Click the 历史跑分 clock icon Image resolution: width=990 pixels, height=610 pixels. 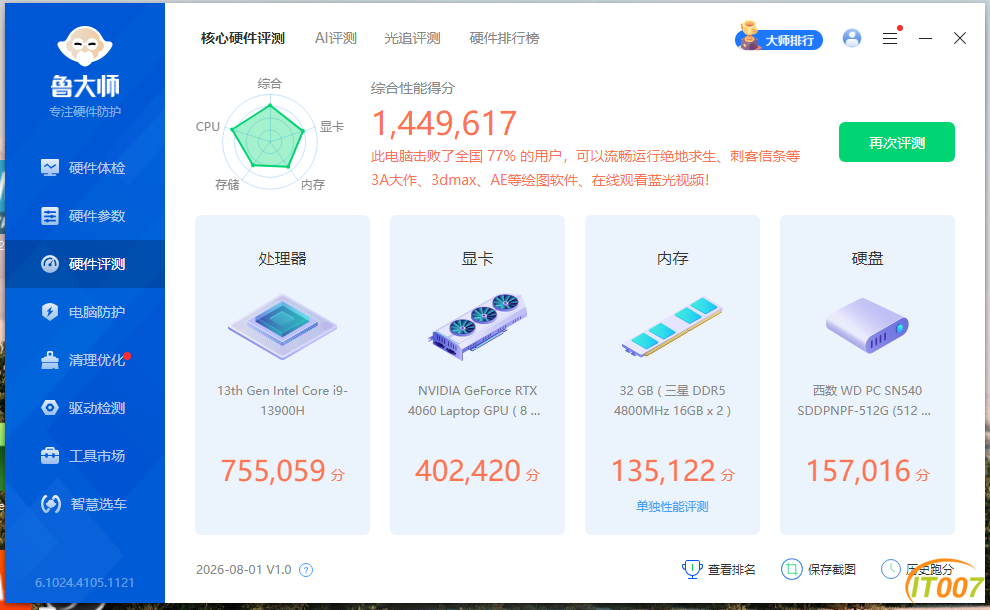(890, 569)
